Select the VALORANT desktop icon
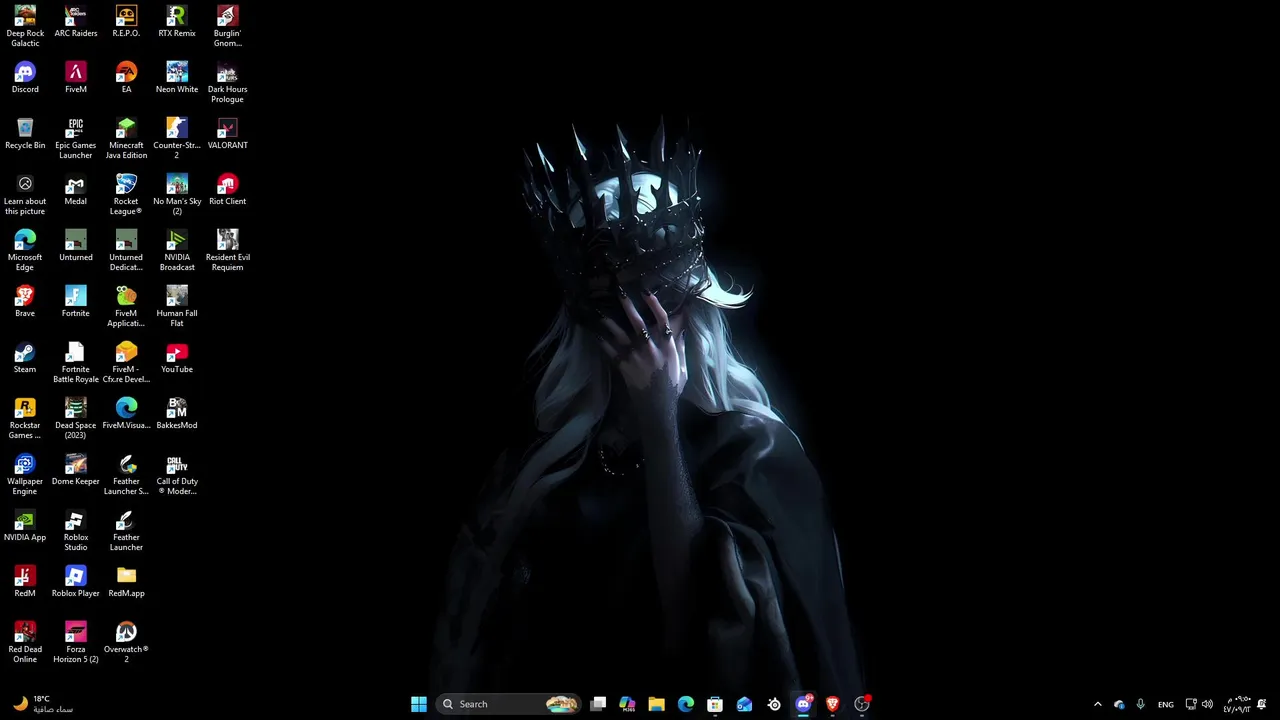 [227, 134]
